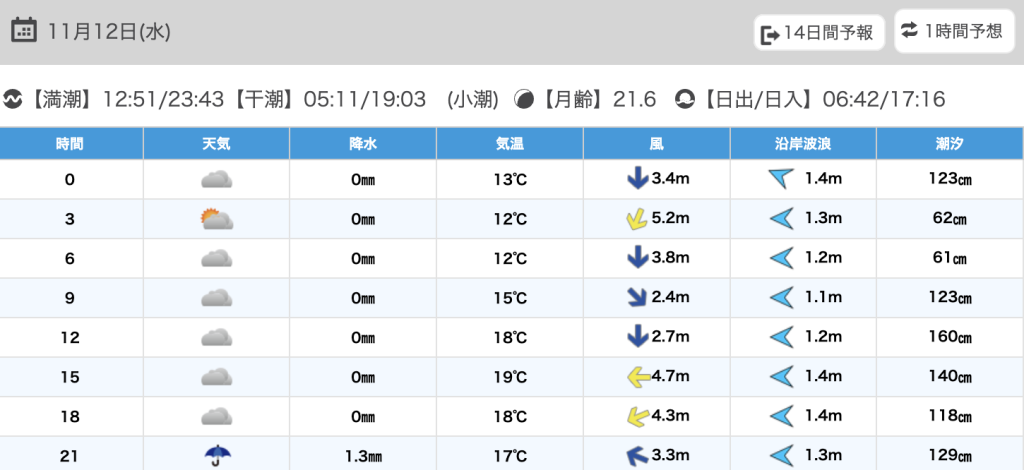Select the 天気 column header
1024x470 pixels.
pos(216,144)
